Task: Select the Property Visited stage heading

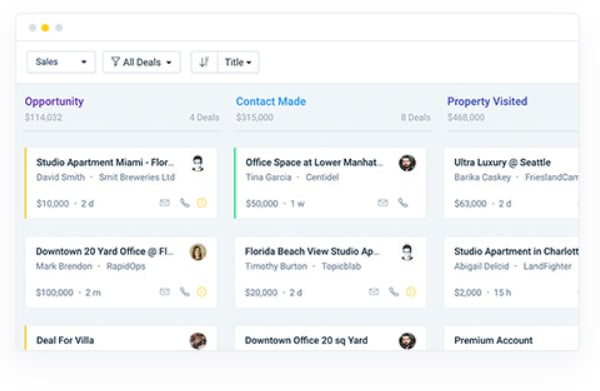Action: (x=487, y=101)
